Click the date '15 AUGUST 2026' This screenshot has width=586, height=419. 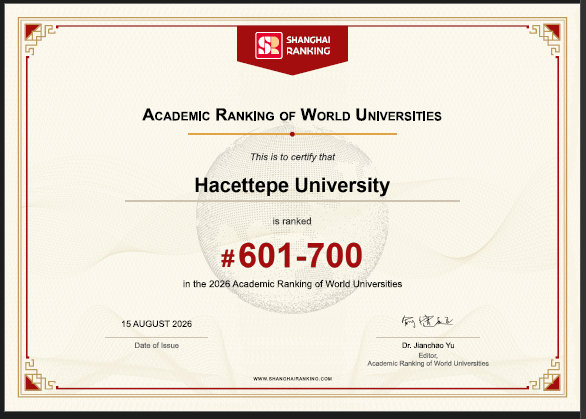tap(157, 324)
